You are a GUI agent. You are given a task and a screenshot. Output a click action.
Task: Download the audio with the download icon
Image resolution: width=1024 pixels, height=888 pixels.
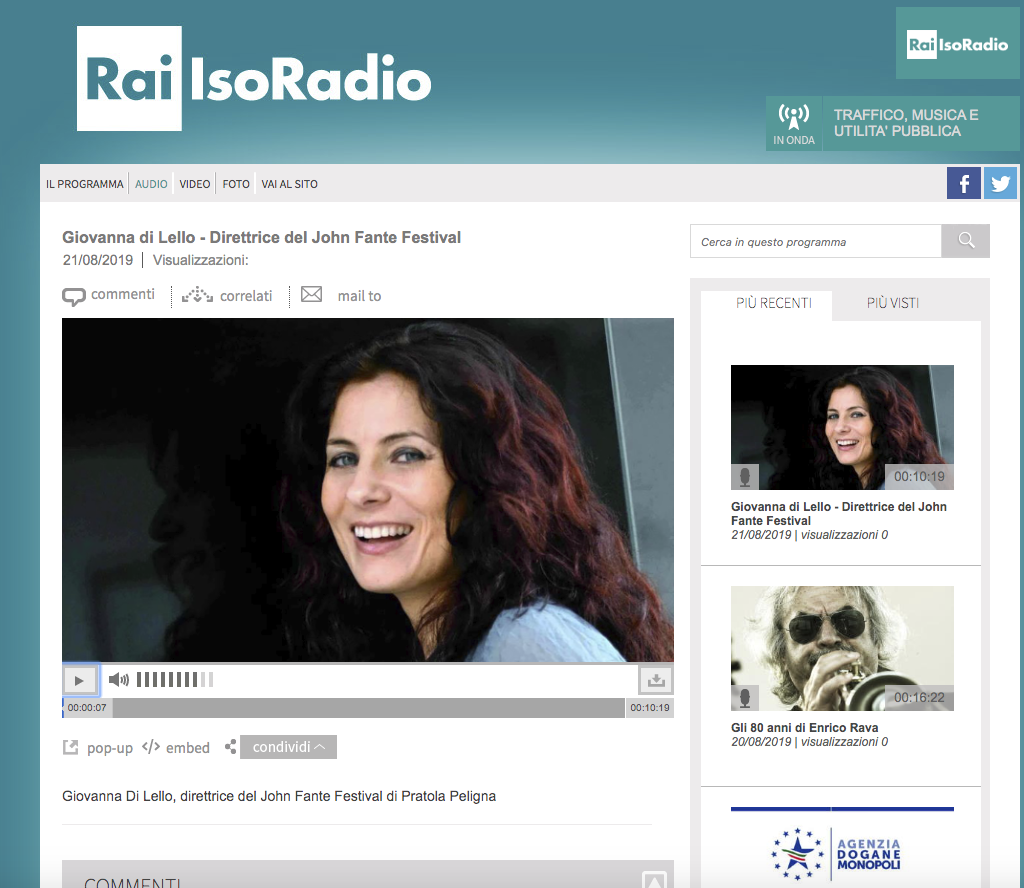[x=656, y=680]
